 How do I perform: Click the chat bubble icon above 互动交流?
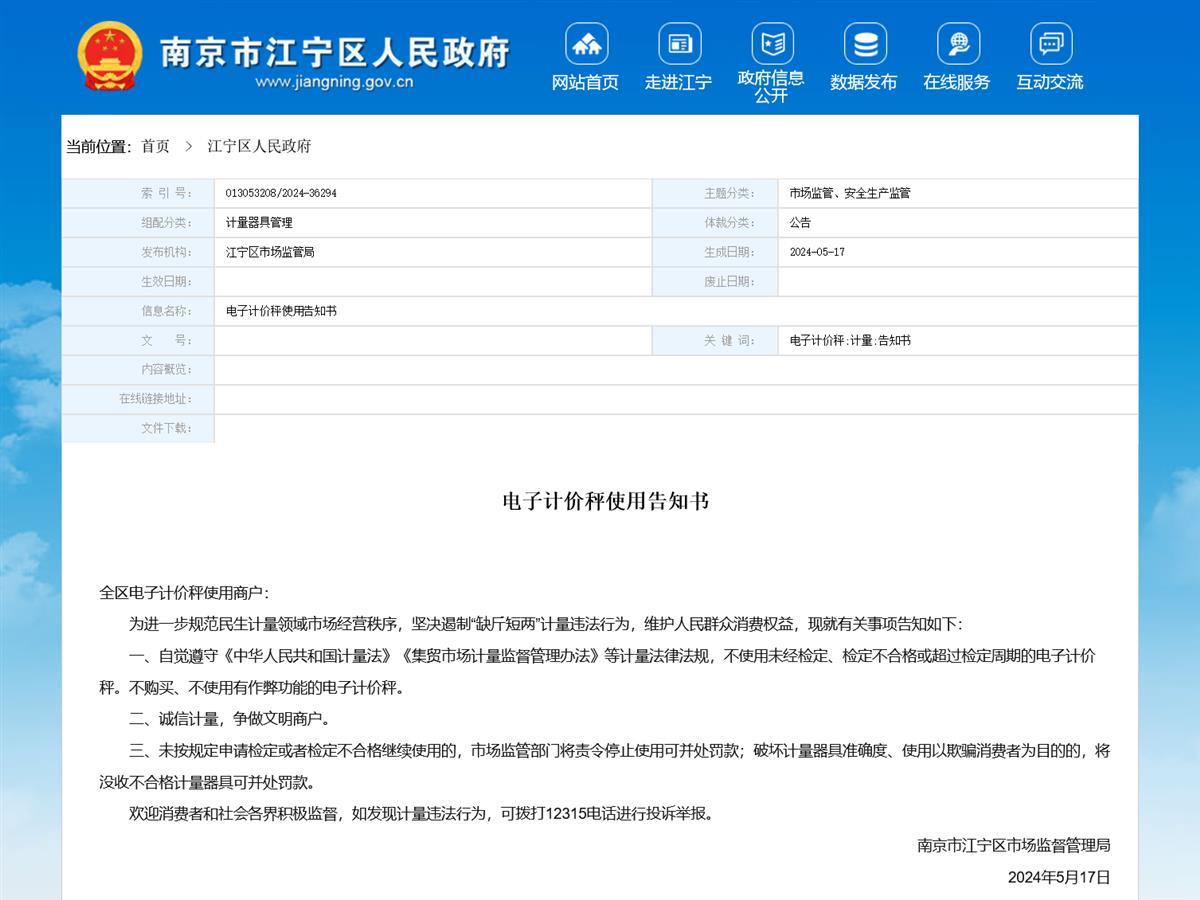click(x=1050, y=44)
